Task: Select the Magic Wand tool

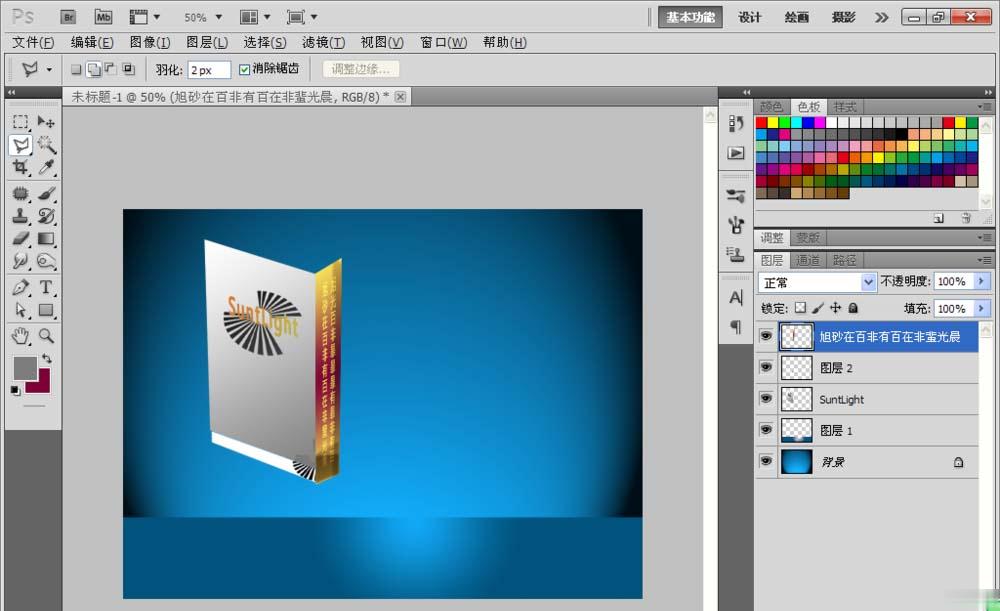Action: [x=46, y=145]
